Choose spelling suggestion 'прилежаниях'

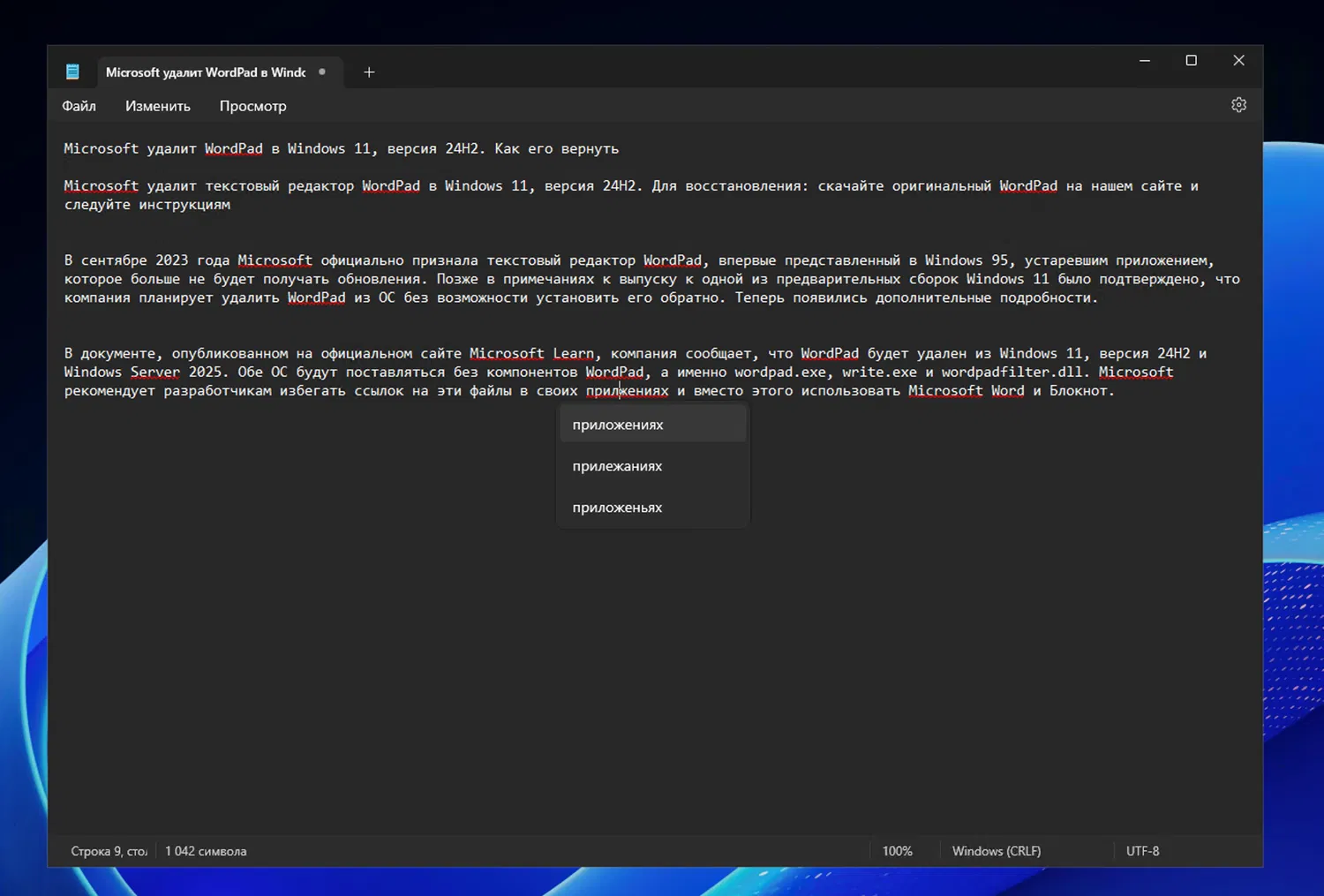(x=652, y=466)
